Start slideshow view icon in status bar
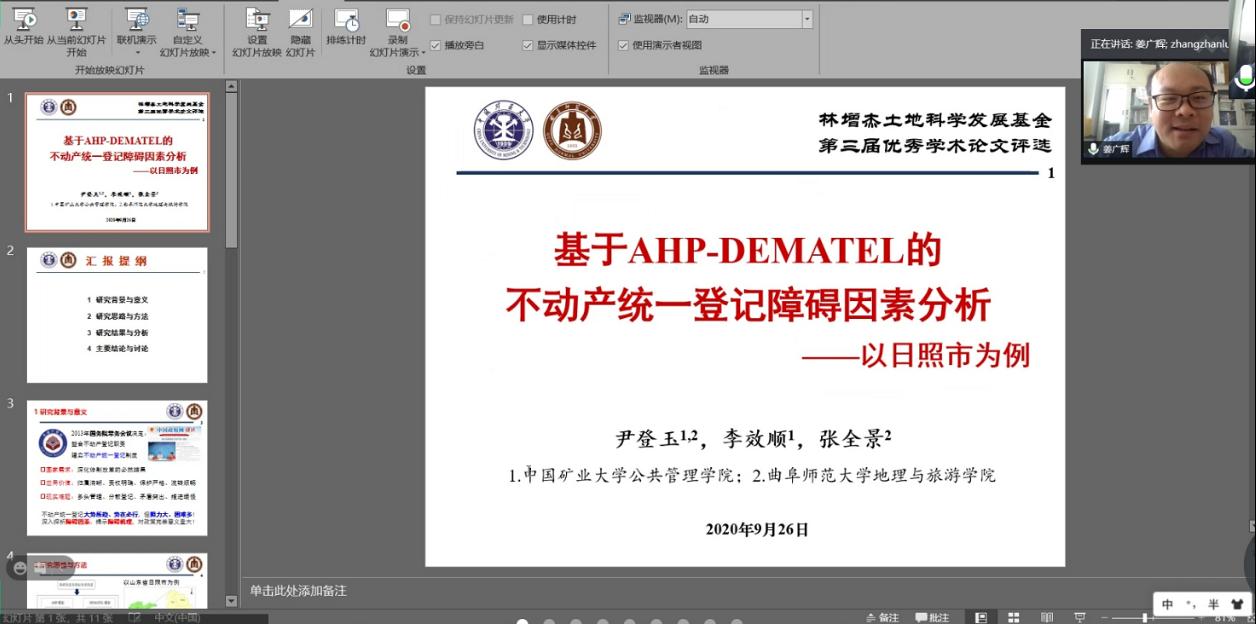1256x624 pixels. tap(1080, 617)
